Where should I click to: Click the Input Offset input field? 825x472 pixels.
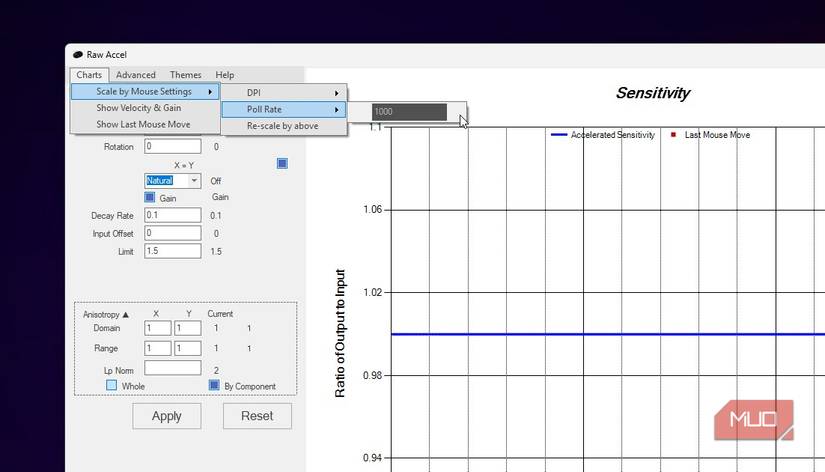(x=173, y=233)
